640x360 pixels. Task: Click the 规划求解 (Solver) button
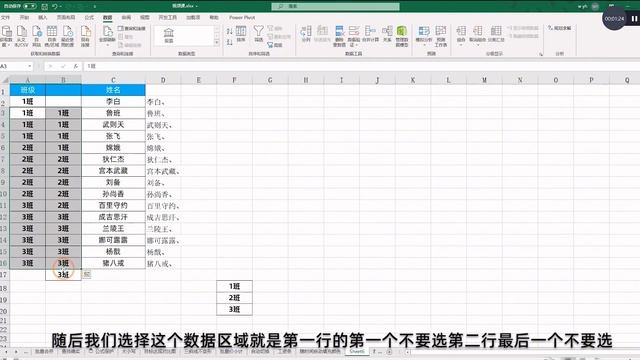(560, 28)
